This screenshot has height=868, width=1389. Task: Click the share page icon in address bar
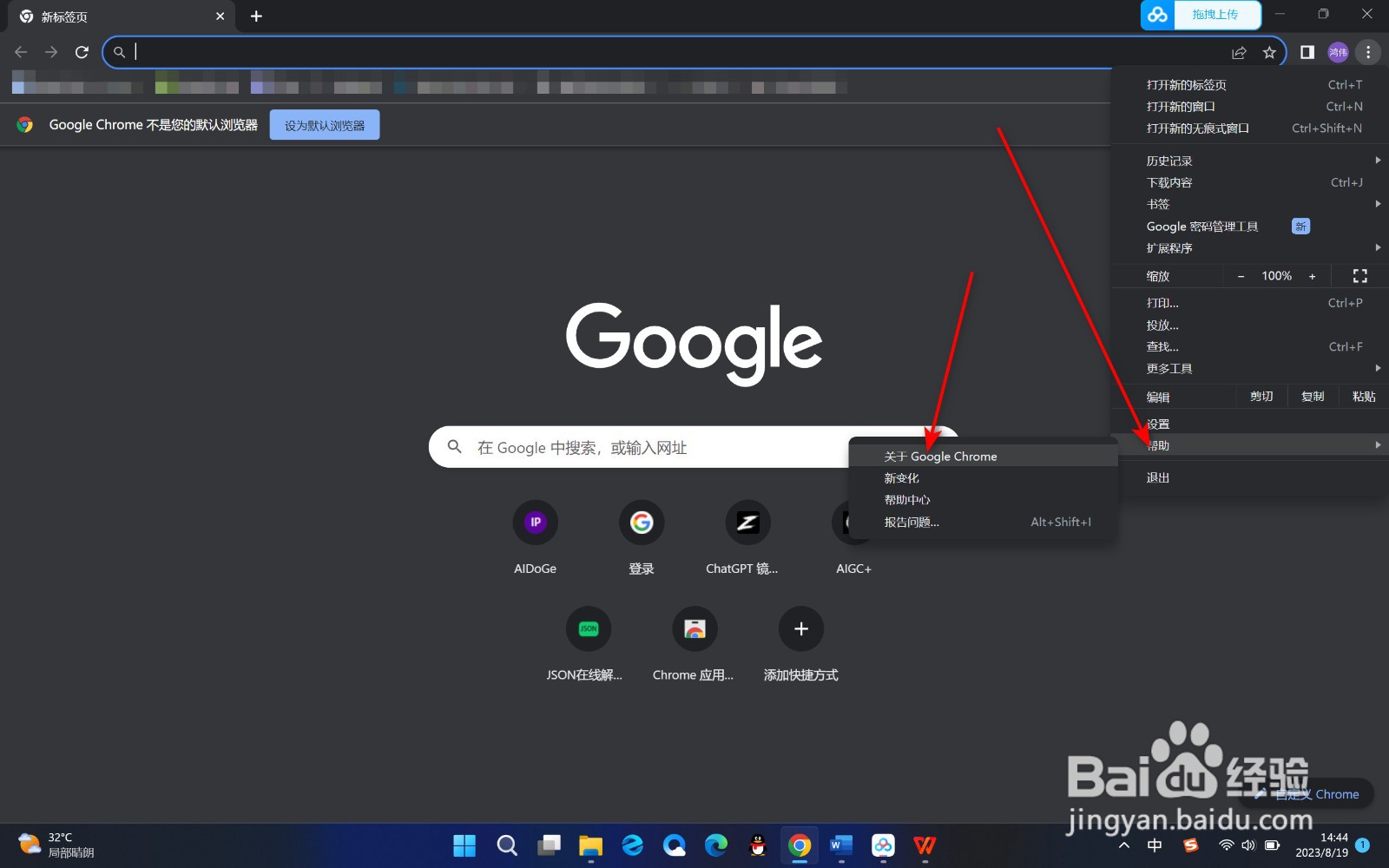1239,53
